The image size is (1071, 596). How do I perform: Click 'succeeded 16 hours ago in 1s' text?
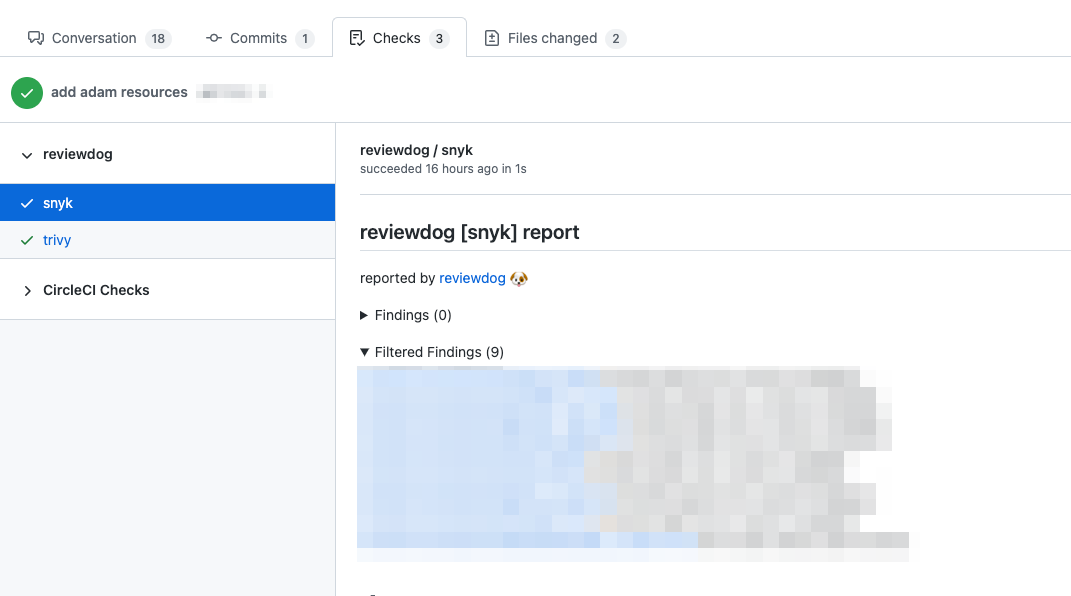pyautogui.click(x=443, y=169)
